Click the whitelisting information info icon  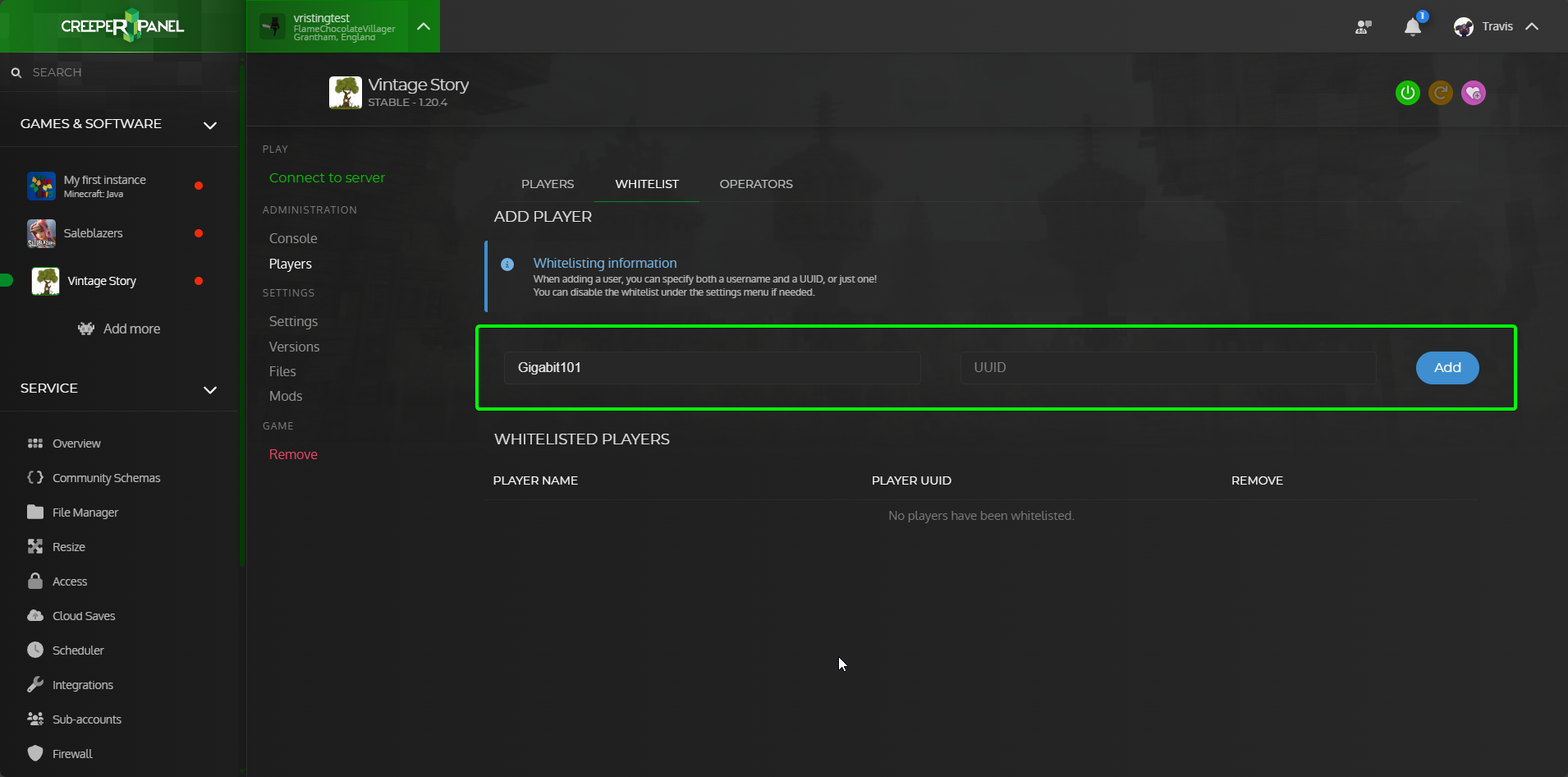[x=507, y=264]
